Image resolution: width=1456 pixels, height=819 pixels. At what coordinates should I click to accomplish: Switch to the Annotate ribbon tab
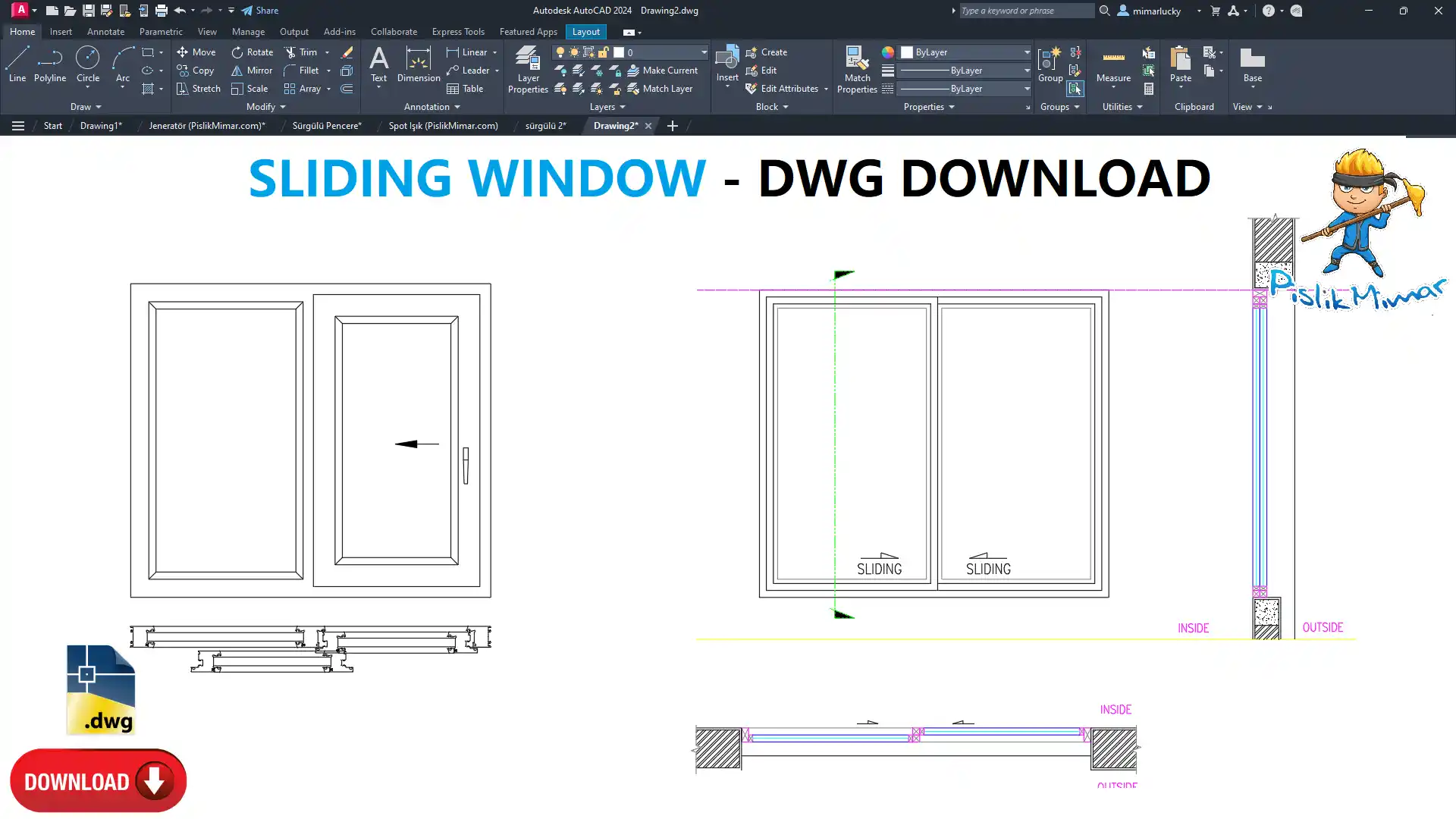click(105, 32)
